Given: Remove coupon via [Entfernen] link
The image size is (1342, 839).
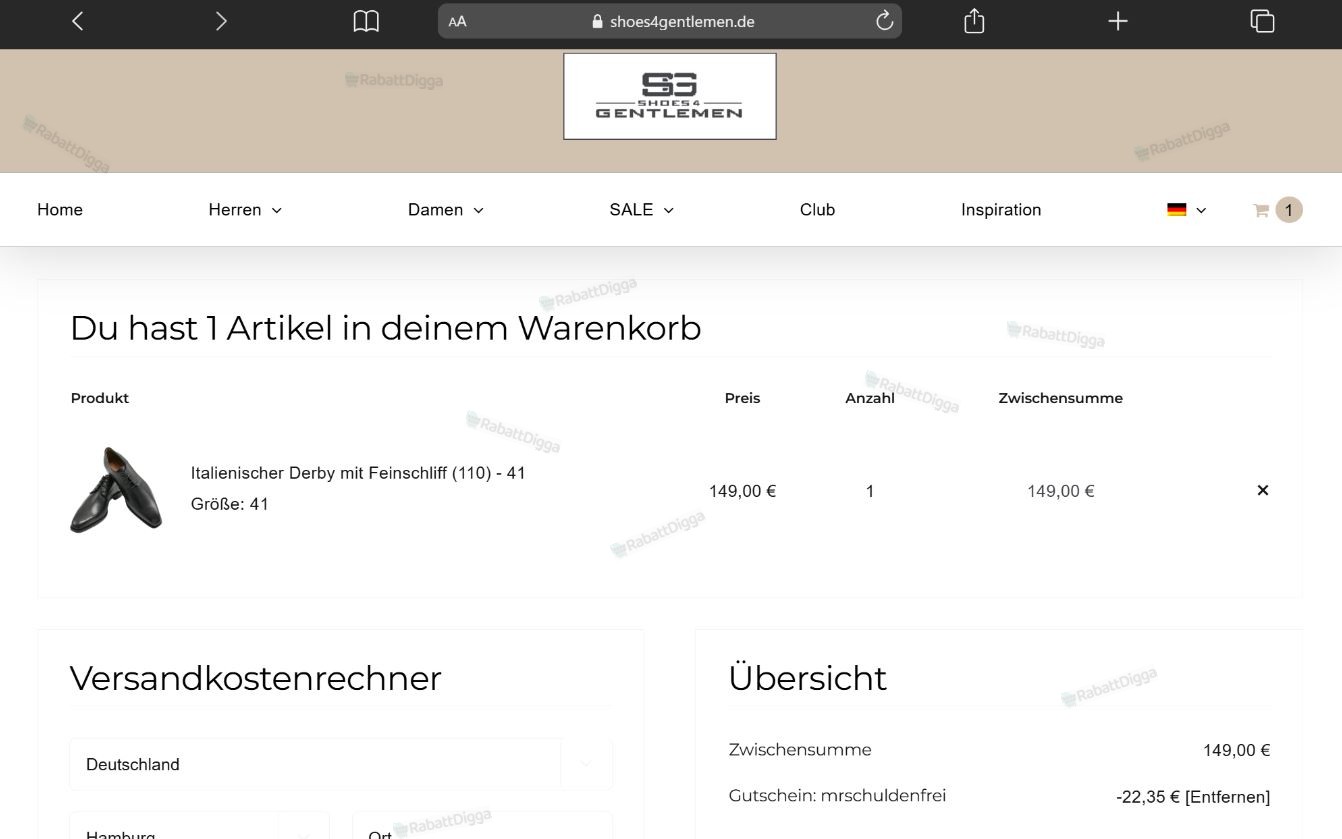Looking at the screenshot, I should 1227,797.
